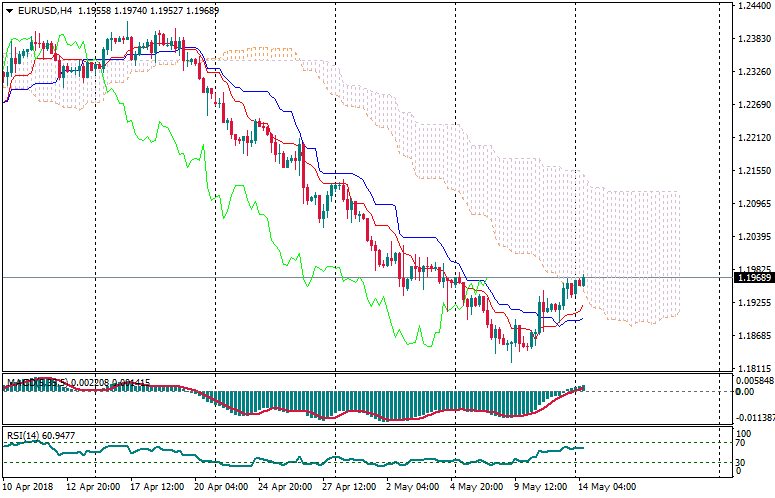Image resolution: width=775 pixels, height=498 pixels.
Task: Click the 10 Apr 2018 date label
Action: (30, 489)
